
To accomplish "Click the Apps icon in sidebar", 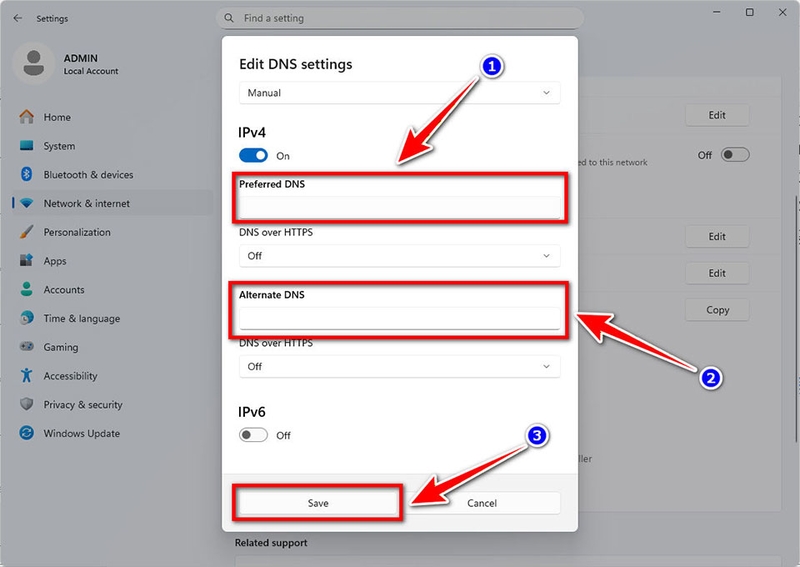I will [x=27, y=261].
